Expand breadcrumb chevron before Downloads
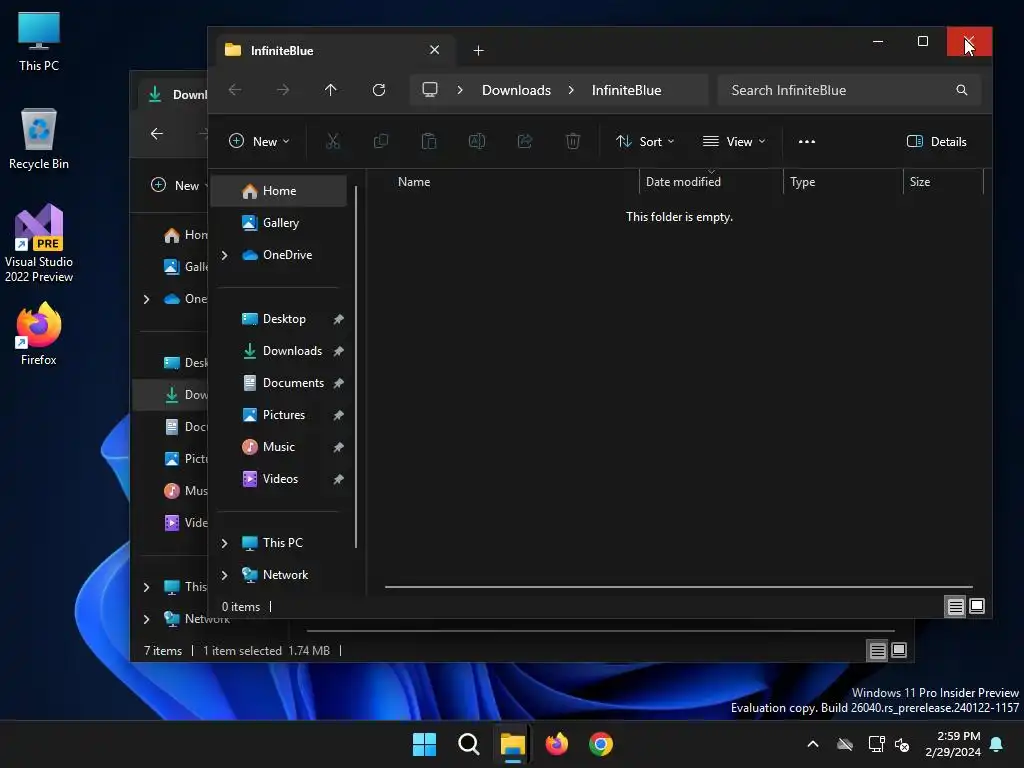Image resolution: width=1024 pixels, height=768 pixels. (460, 89)
